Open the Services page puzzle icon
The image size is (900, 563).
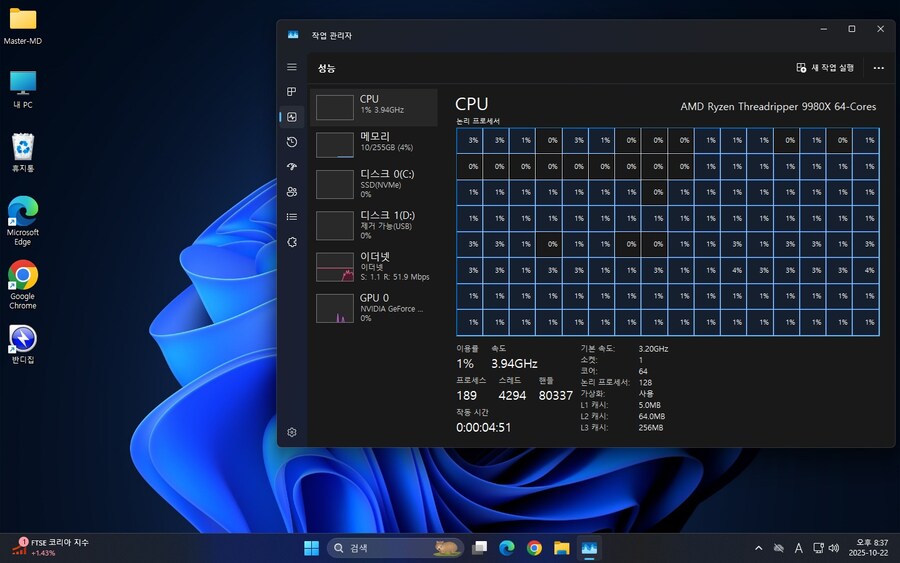292,242
